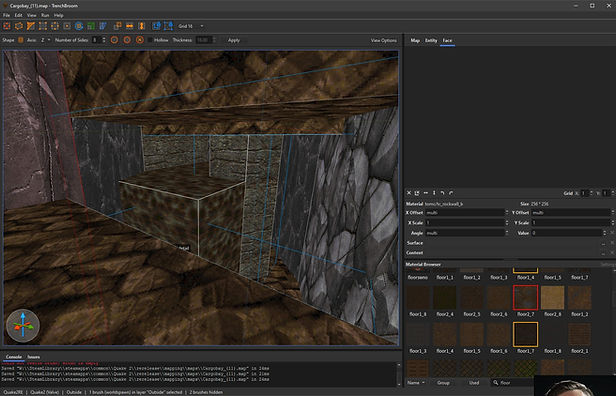Open Surface flags ellipsis button

604,243
